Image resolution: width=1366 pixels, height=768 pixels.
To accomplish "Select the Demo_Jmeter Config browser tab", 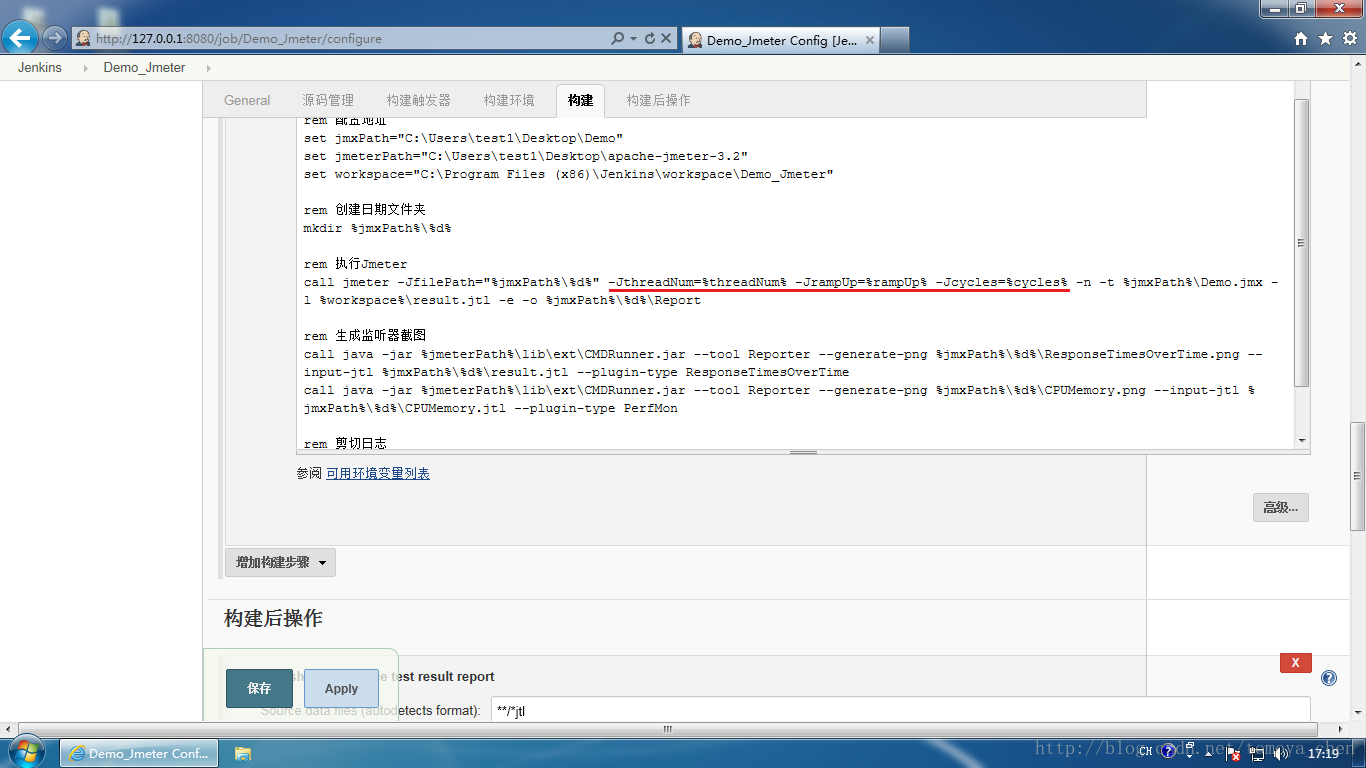I will [780, 40].
